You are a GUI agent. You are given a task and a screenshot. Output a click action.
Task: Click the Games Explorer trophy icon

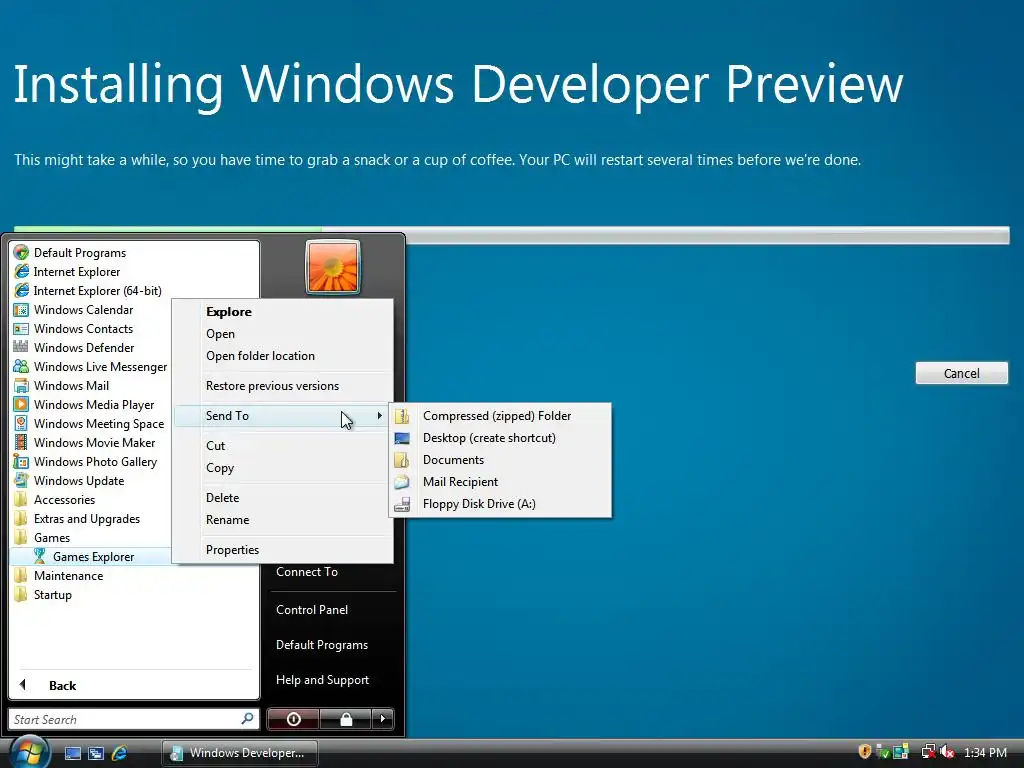[x=40, y=556]
